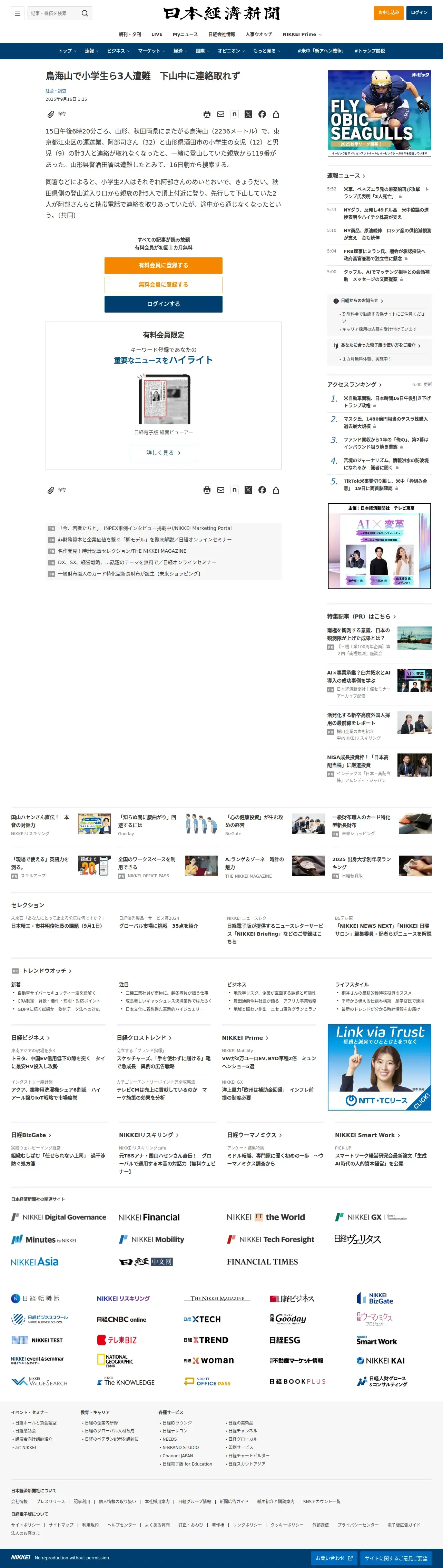
Task: Click the bottom 保存 clip icon
Action: [51, 490]
